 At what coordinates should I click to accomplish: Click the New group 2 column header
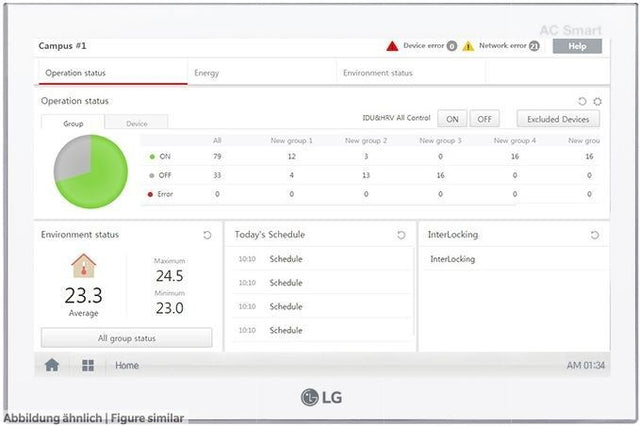pos(366,140)
